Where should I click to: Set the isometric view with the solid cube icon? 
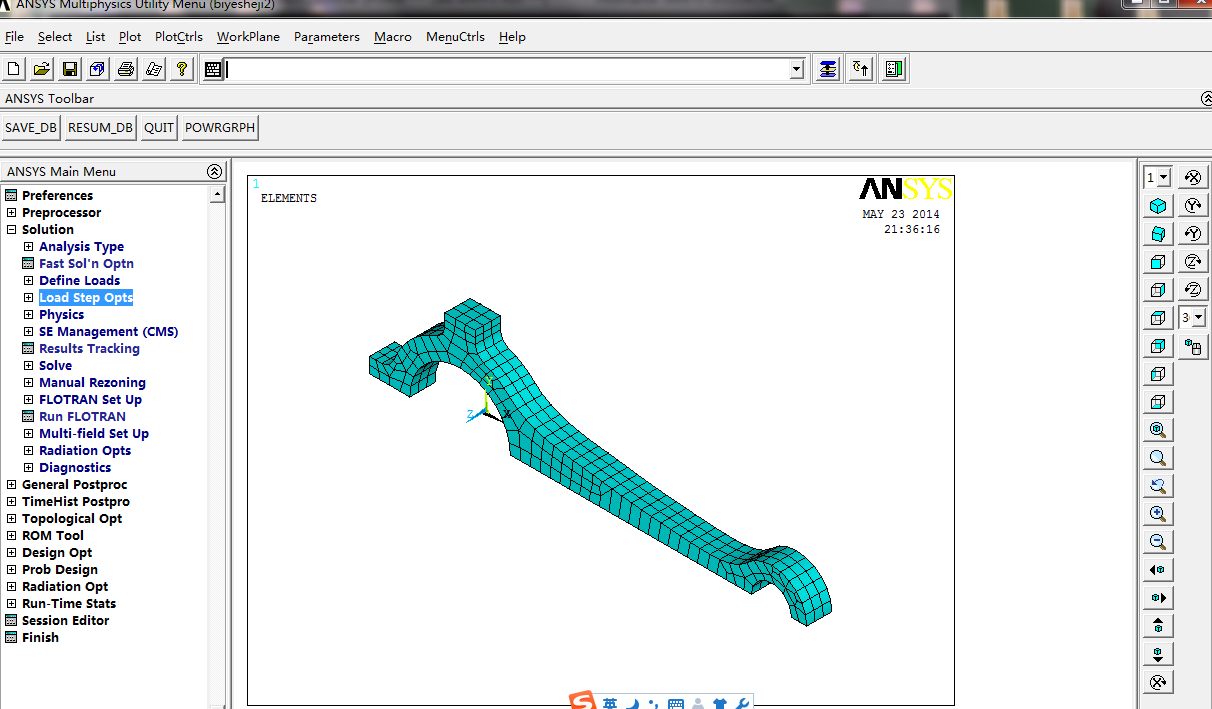1158,206
